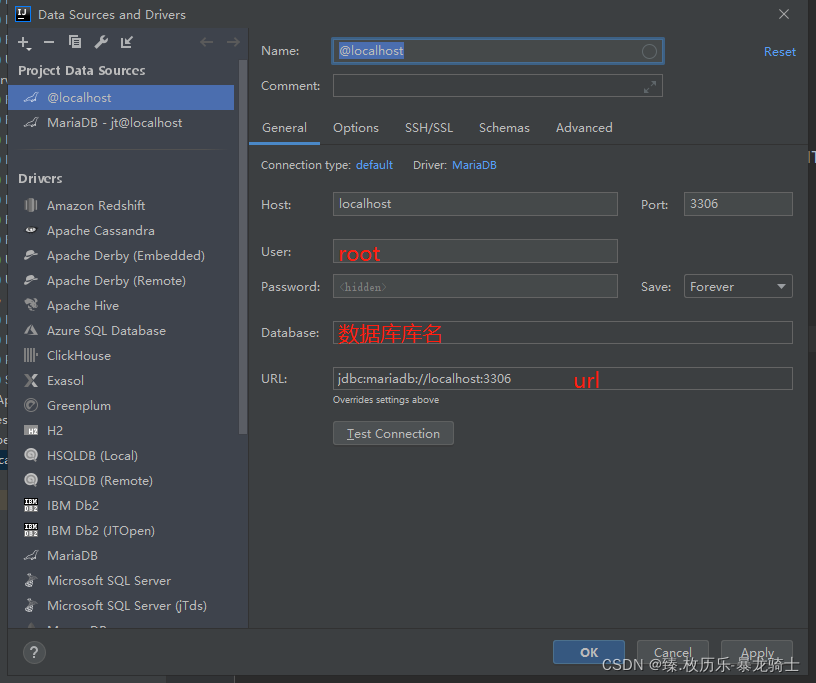This screenshot has width=816, height=683.
Task: Remove selected data source with minus icon
Action: point(49,42)
